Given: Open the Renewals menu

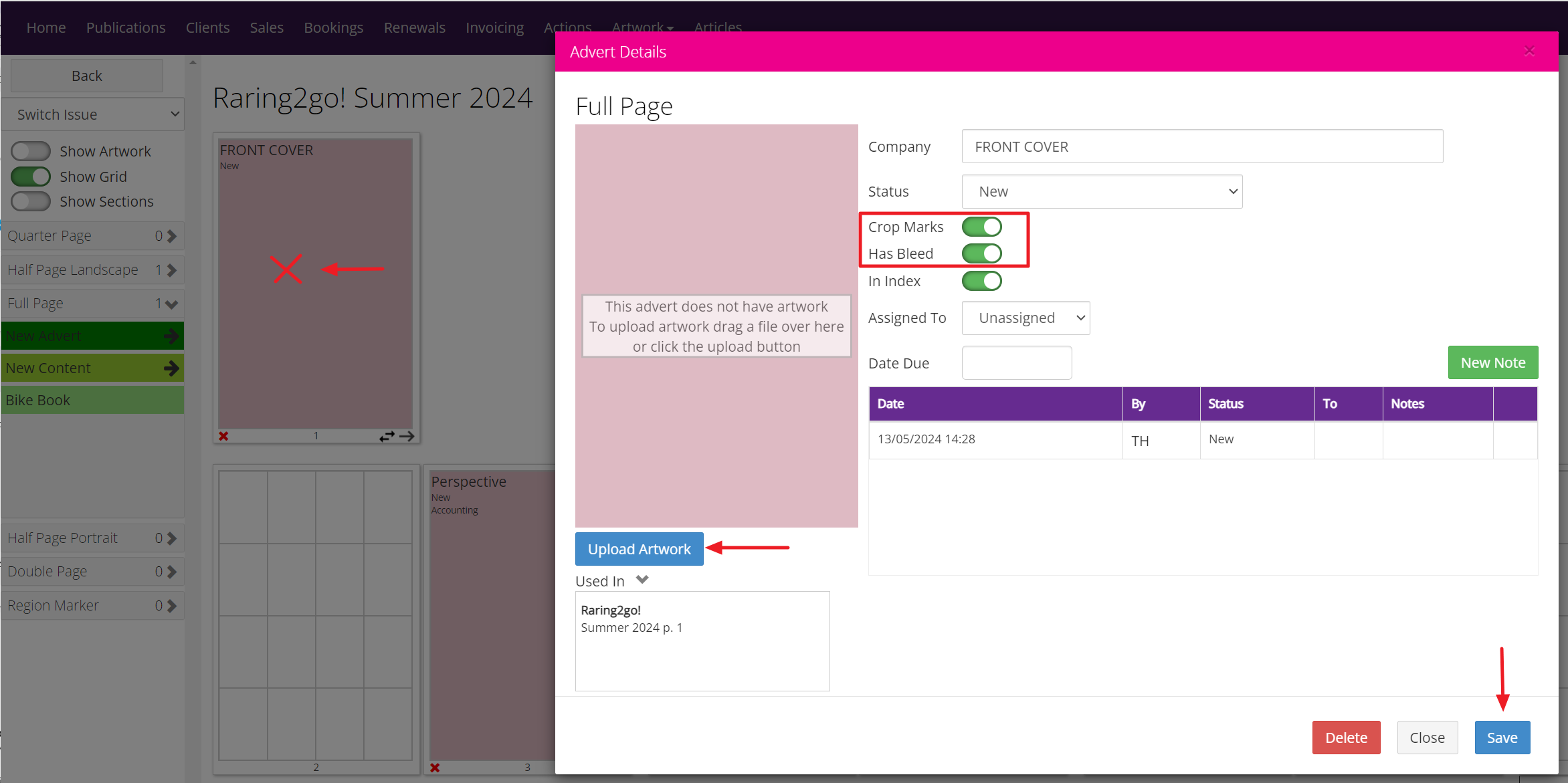Looking at the screenshot, I should coord(415,27).
